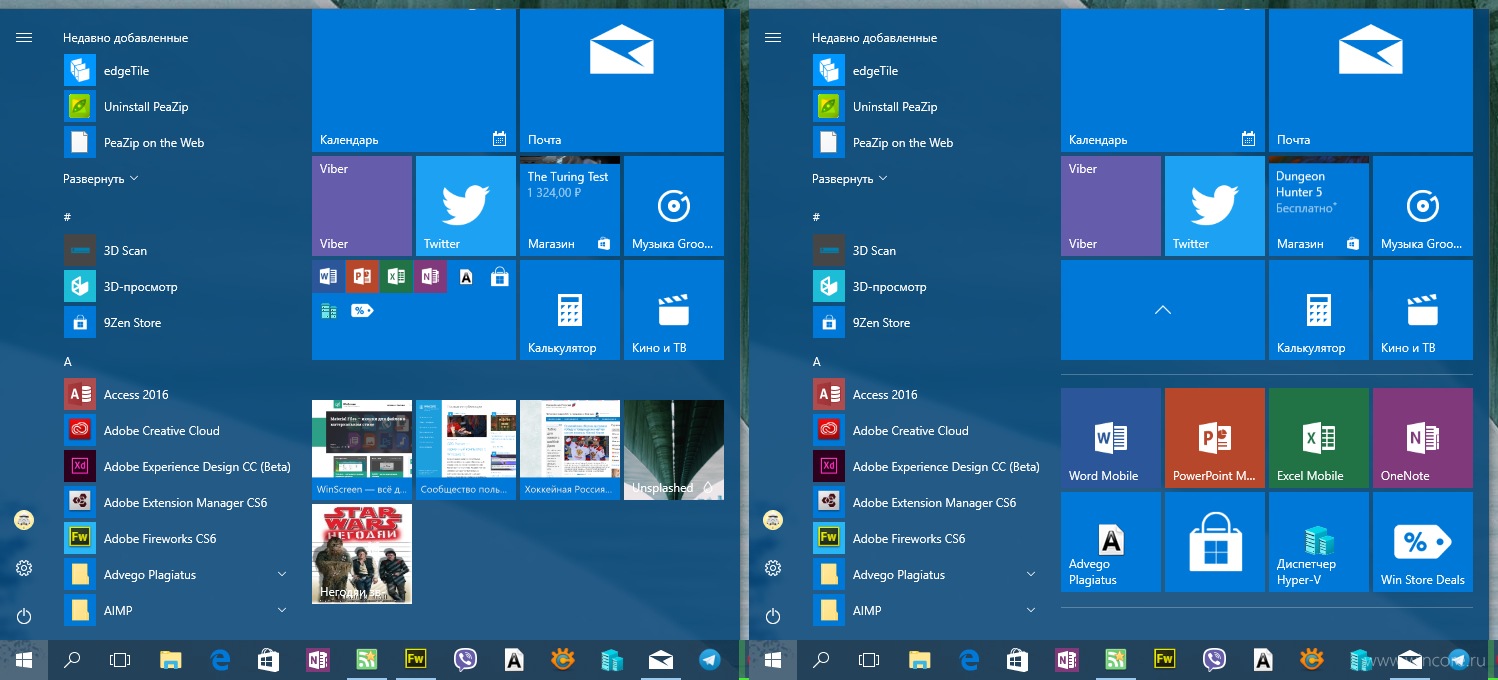Open the Калькулятор tile in the right Start menu

1319,310
